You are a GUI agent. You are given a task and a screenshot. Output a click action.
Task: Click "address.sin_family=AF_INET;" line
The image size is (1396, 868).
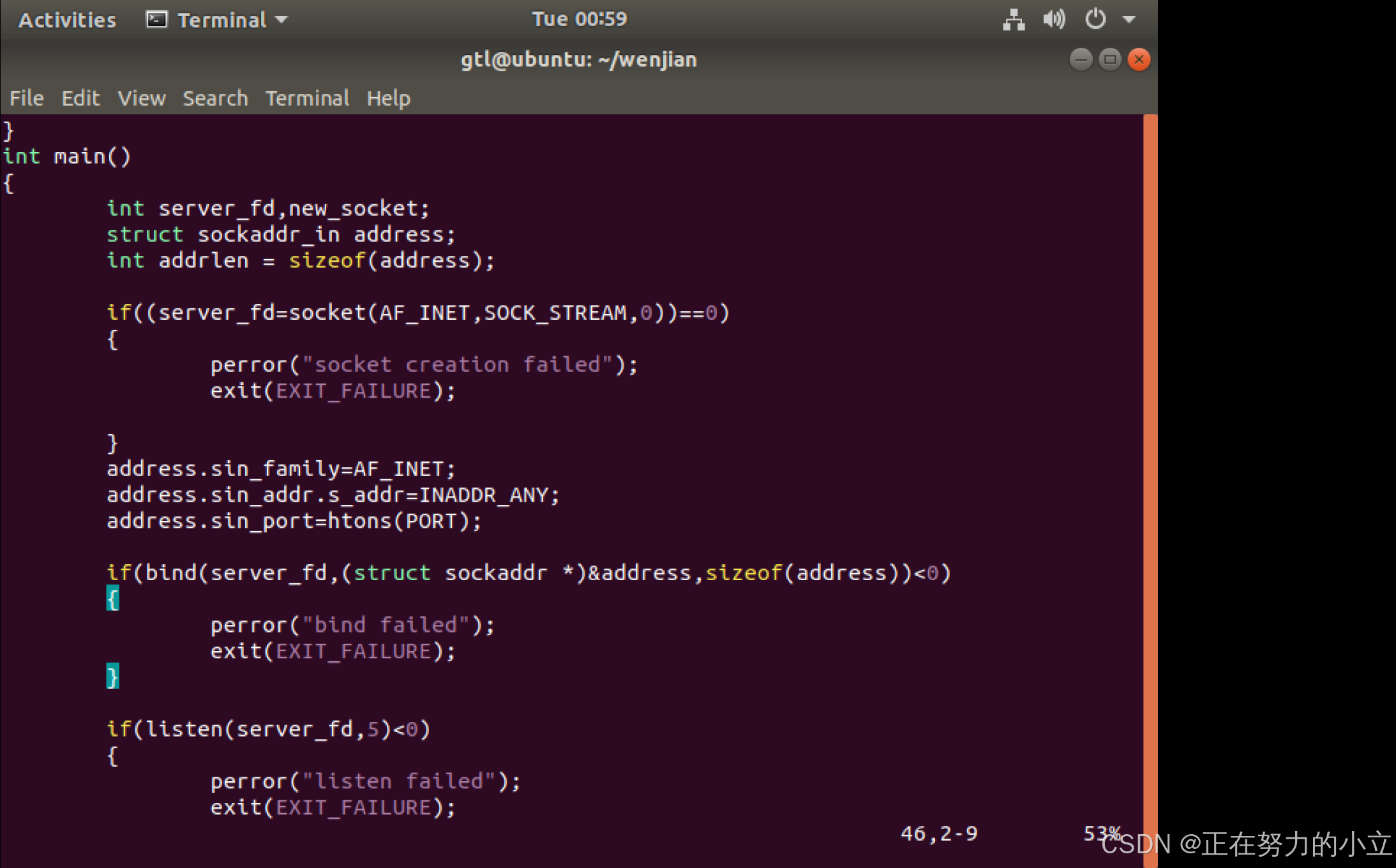coord(281,469)
